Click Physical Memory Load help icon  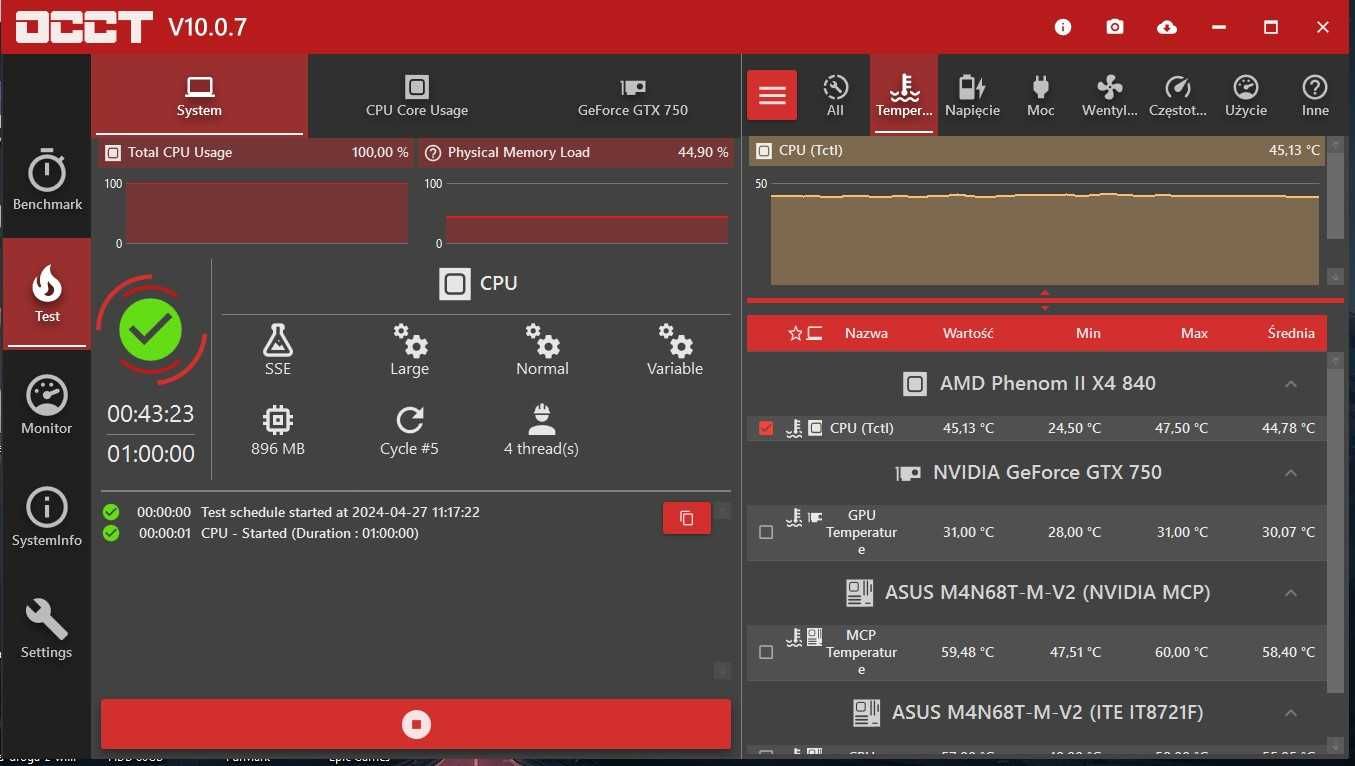(433, 153)
